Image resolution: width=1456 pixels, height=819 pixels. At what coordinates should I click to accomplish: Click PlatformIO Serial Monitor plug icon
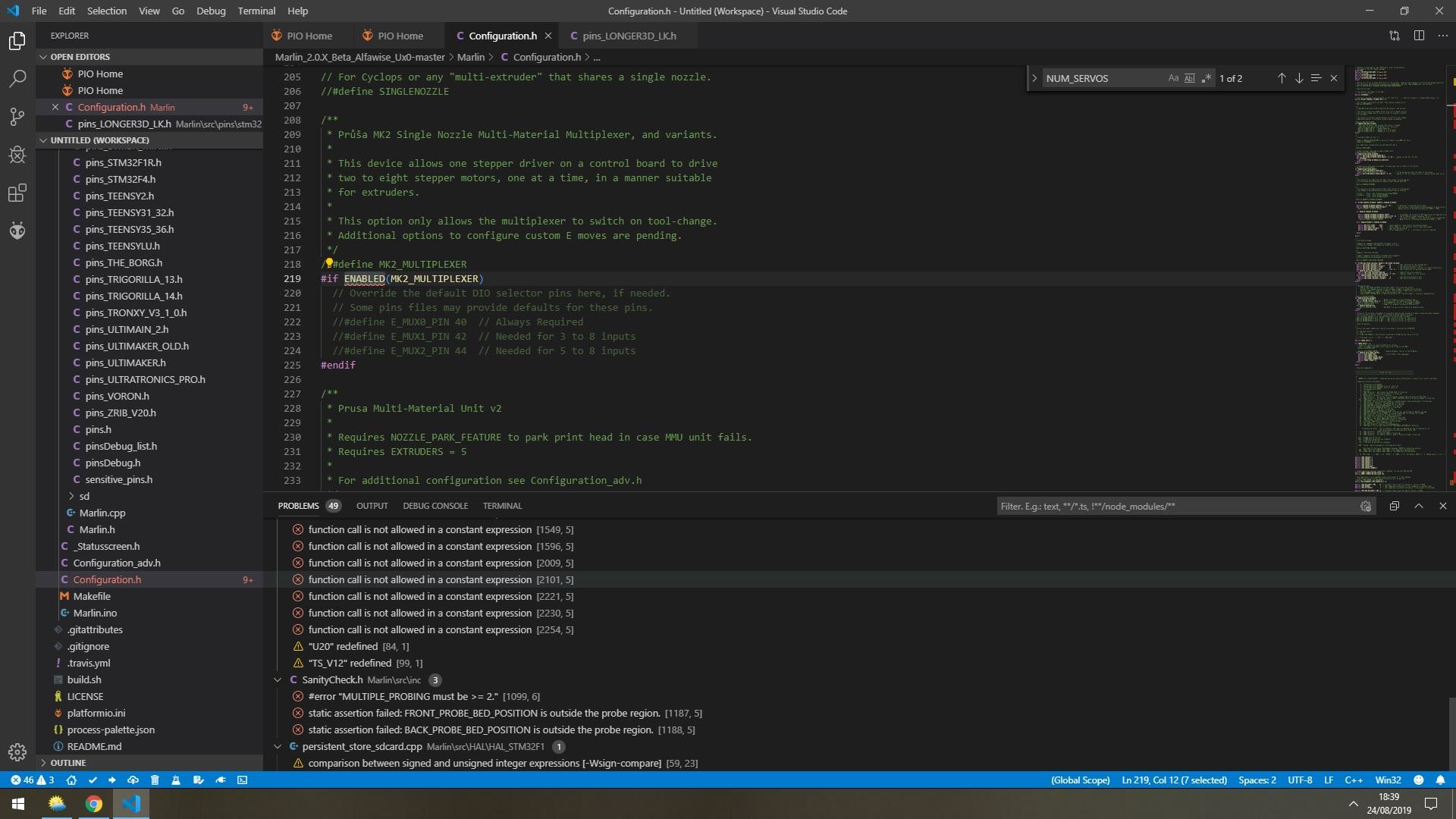point(221,780)
